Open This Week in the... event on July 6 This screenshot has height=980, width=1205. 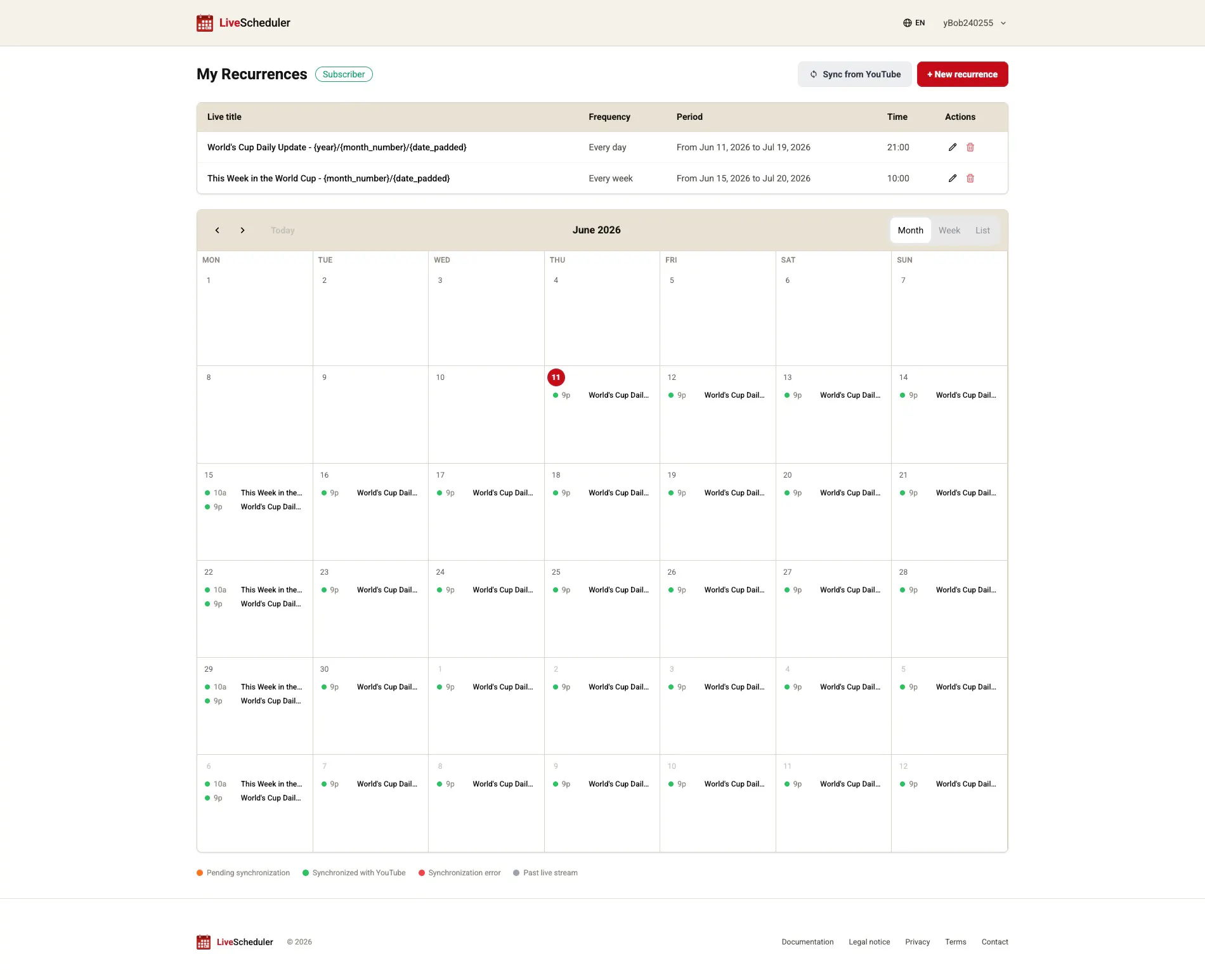[254, 784]
